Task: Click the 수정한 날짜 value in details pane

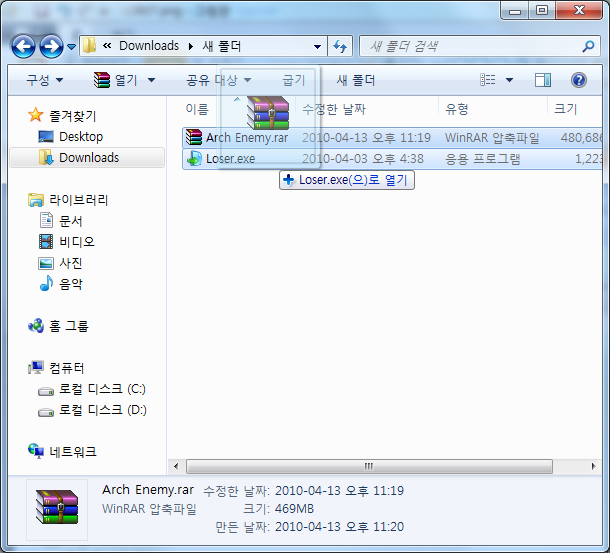Action: pos(340,491)
